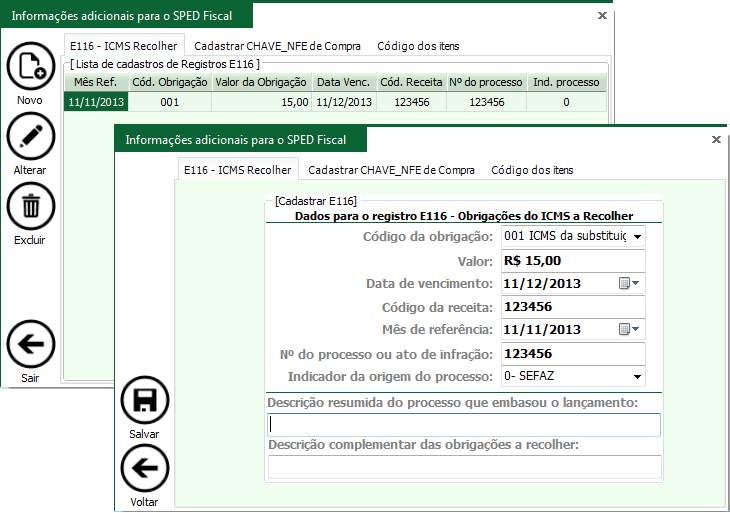
Task: Switch to Código dos itens tab in front window
Action: (x=532, y=170)
